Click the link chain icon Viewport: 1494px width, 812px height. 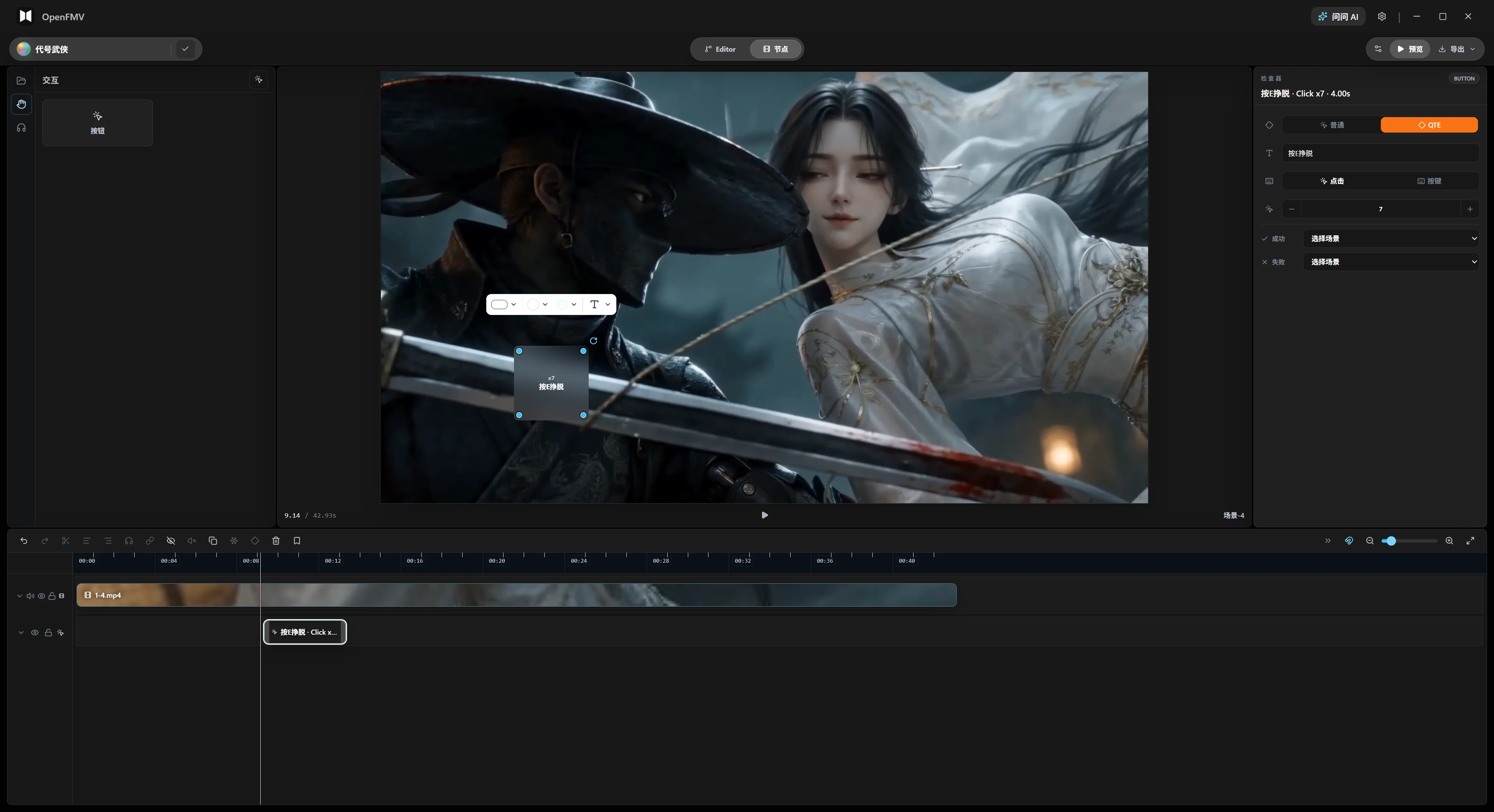(x=150, y=541)
